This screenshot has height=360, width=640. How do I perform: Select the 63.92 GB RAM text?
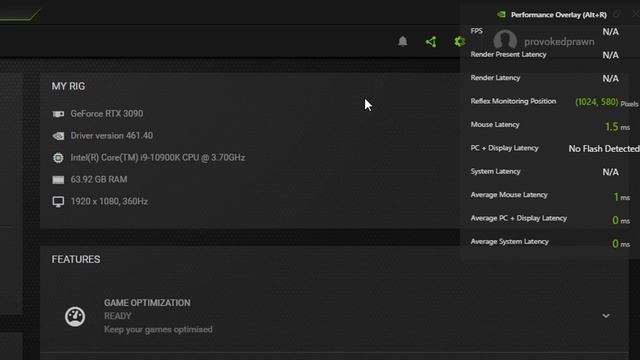pos(99,179)
